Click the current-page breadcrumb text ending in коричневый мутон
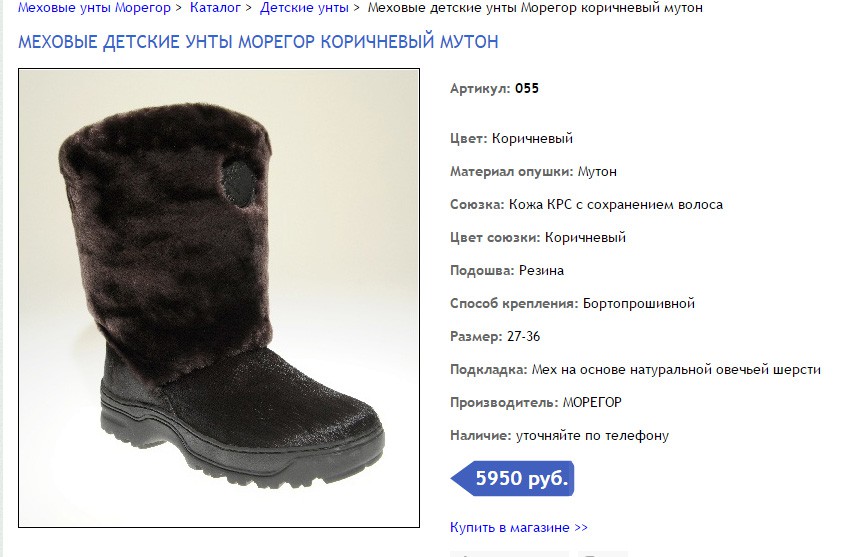The width and height of the screenshot is (864, 557). click(x=535, y=8)
